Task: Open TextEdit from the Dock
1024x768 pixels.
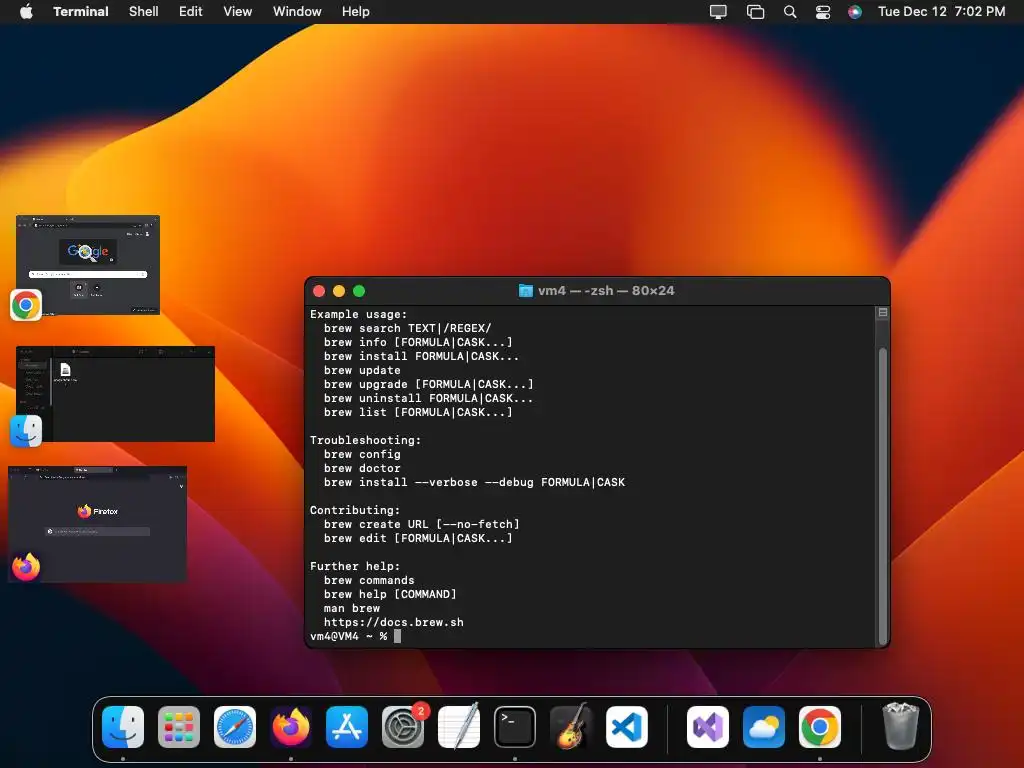Action: click(459, 727)
